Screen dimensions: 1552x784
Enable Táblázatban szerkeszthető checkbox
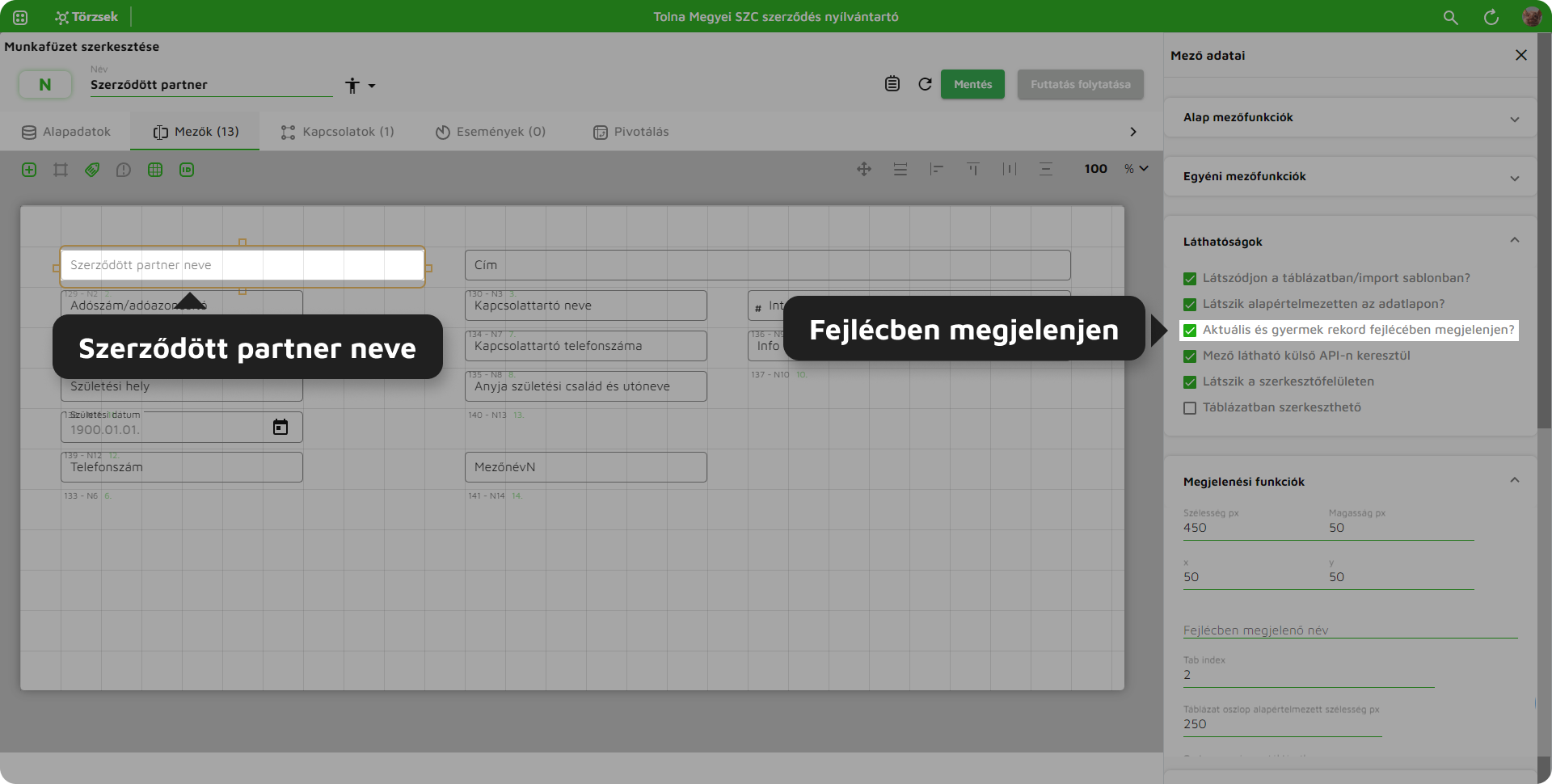point(1190,408)
